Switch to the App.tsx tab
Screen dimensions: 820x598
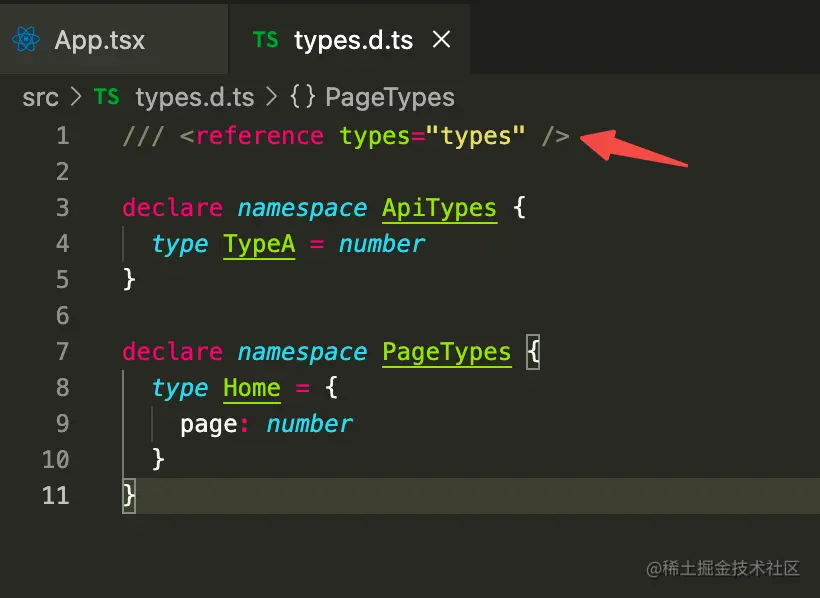[x=99, y=40]
